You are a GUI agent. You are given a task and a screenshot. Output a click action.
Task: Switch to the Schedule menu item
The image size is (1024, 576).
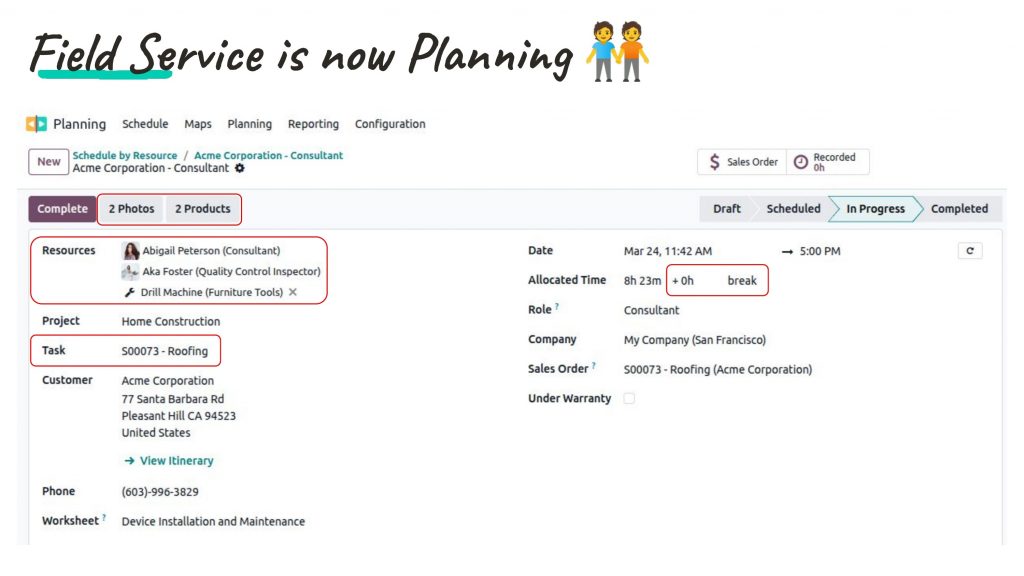click(x=145, y=123)
